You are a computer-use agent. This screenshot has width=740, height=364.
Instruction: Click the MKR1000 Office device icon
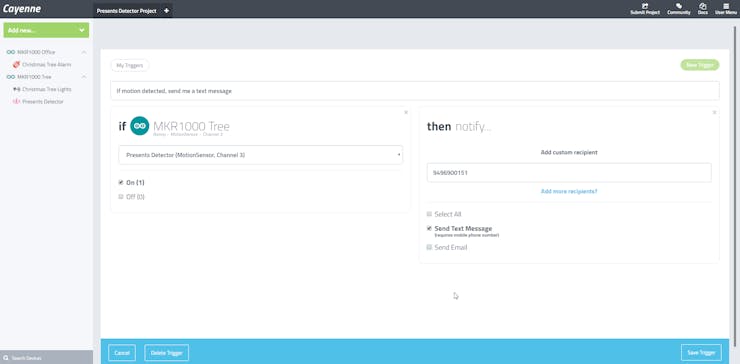tap(11, 52)
